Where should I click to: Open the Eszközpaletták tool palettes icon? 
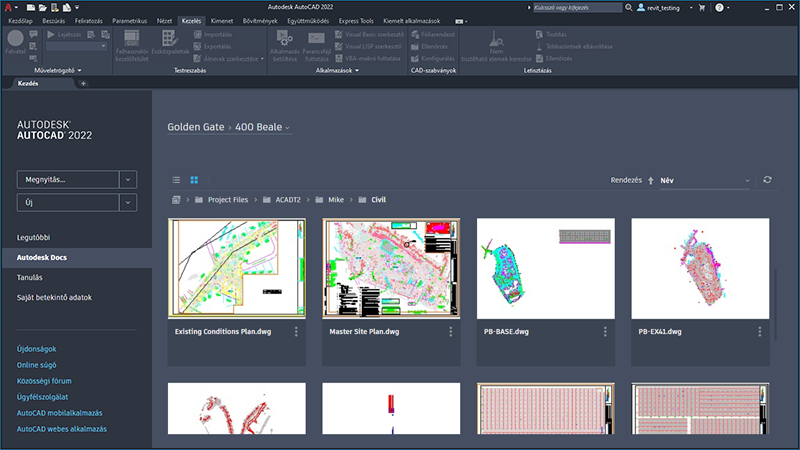[x=169, y=38]
